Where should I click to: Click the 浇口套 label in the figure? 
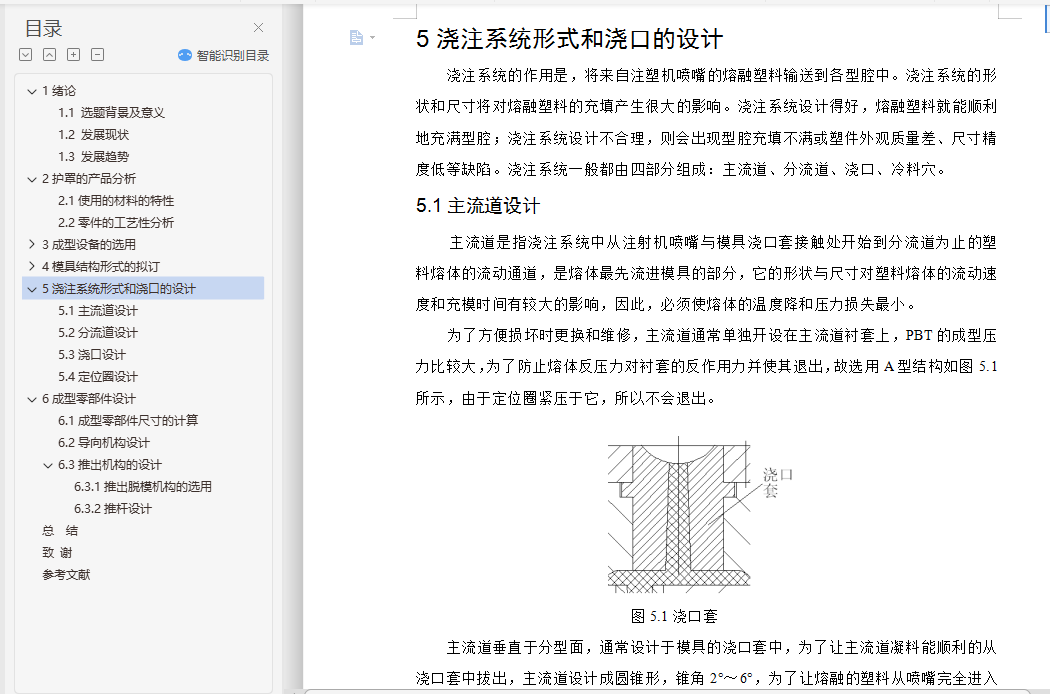pos(777,482)
